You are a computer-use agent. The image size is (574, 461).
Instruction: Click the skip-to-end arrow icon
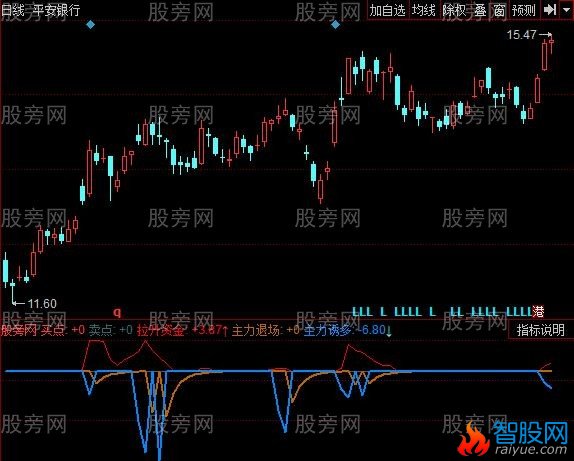coord(549,10)
